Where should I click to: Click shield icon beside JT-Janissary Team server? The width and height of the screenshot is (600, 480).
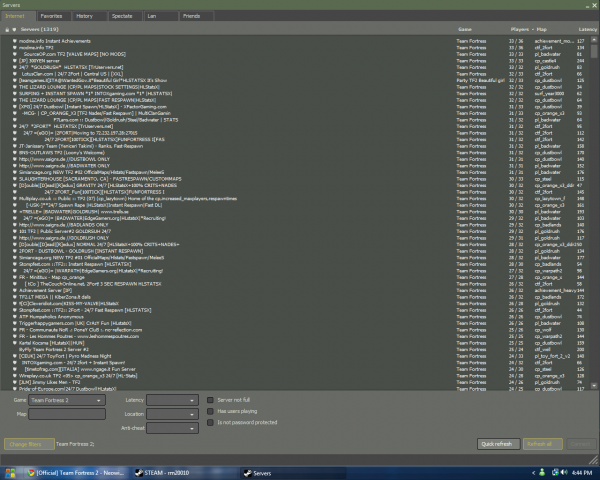[15, 146]
